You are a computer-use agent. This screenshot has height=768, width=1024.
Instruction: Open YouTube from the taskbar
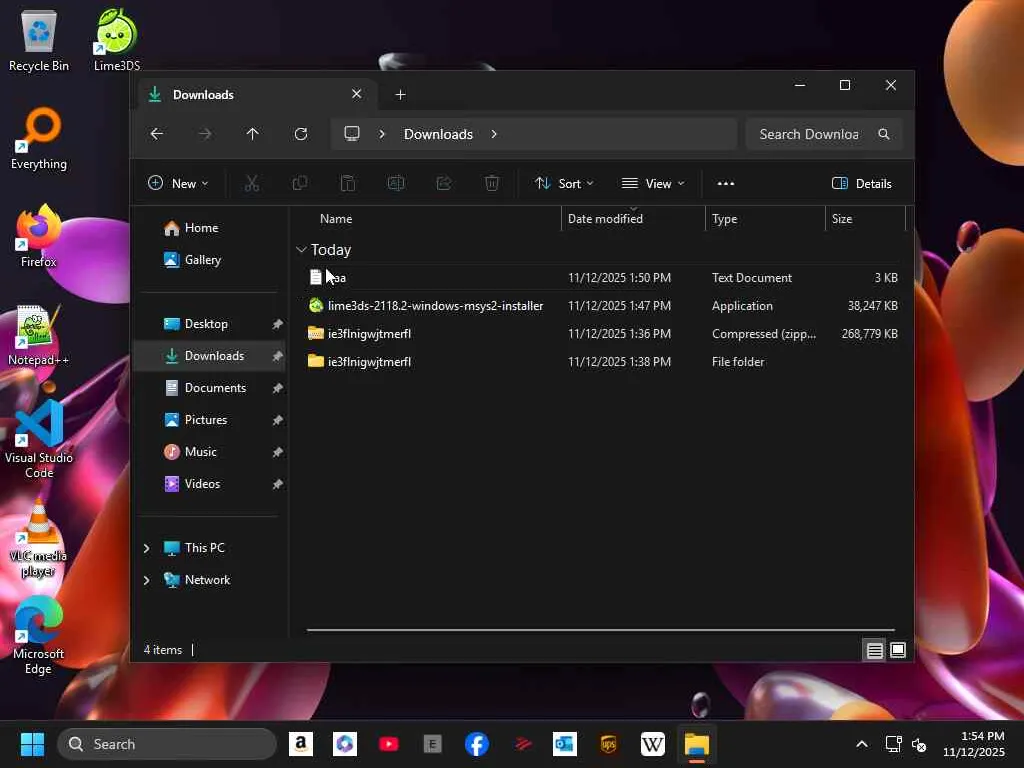389,744
